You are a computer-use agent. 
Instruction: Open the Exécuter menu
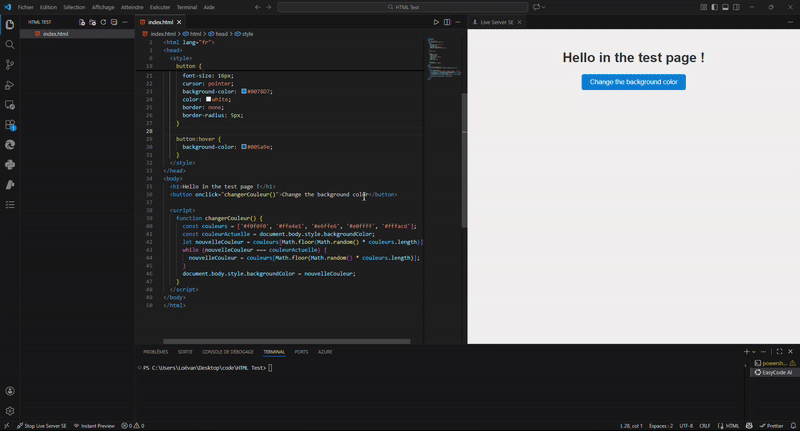pos(160,7)
